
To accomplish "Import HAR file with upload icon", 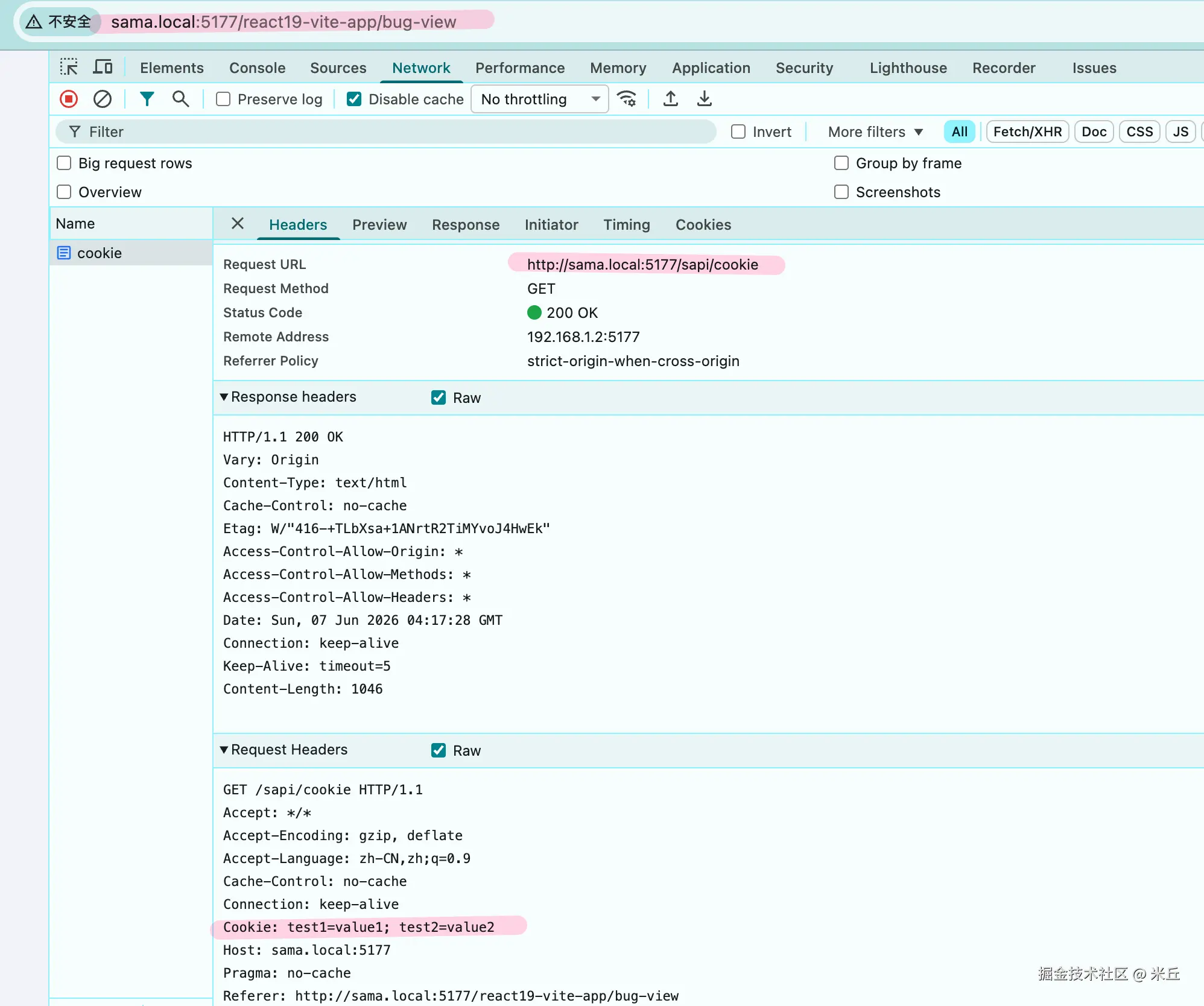I will [x=670, y=99].
